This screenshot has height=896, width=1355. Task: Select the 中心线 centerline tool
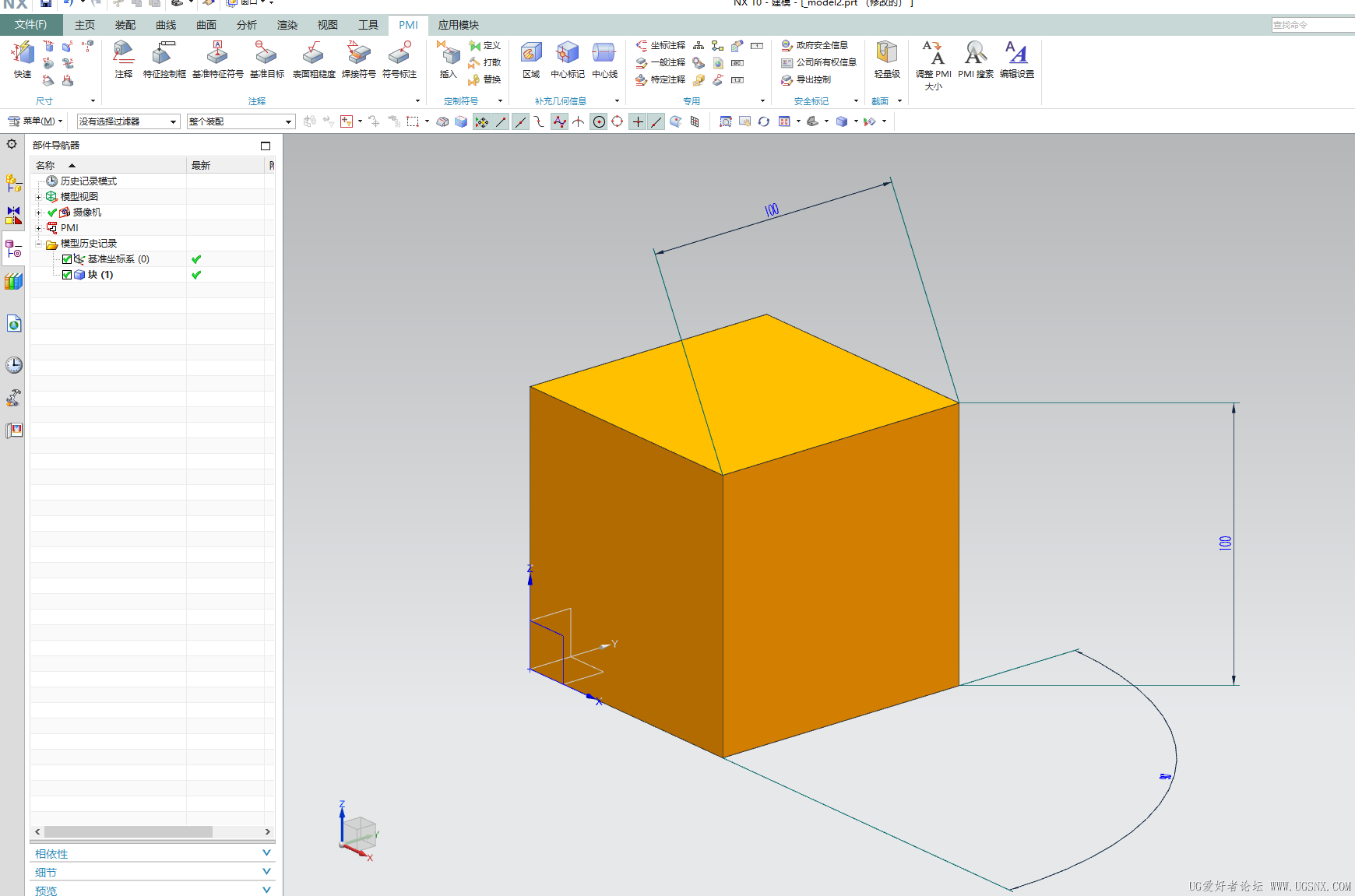point(604,60)
